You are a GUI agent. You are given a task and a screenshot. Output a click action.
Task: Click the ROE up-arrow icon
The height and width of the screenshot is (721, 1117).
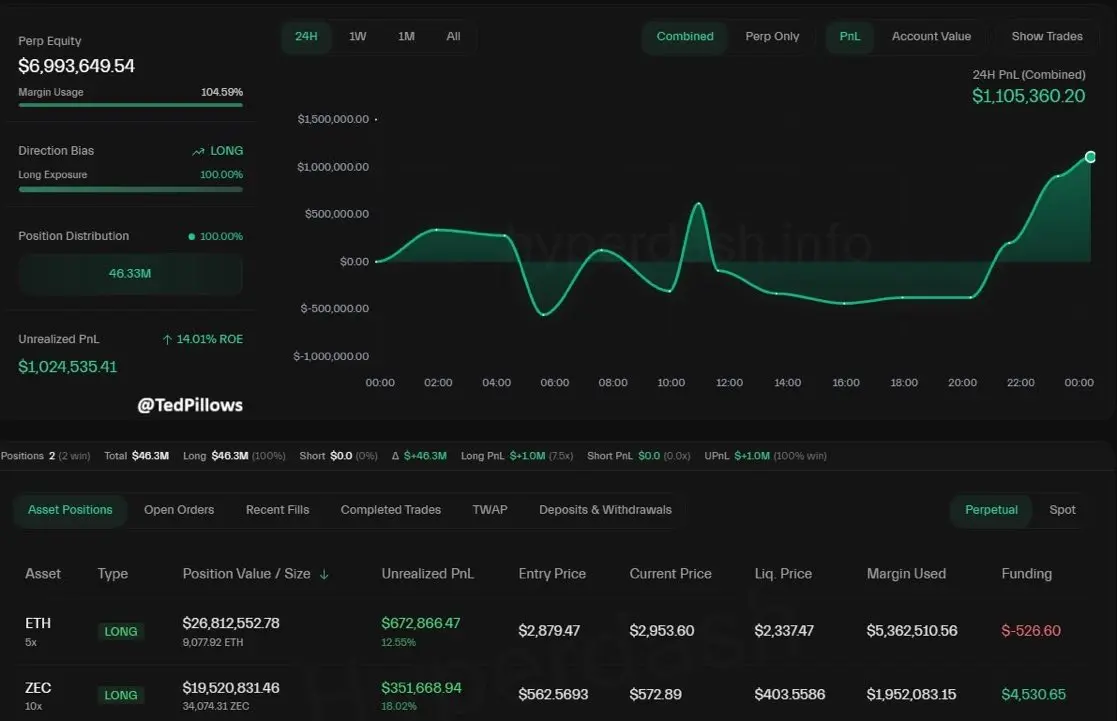coord(168,340)
